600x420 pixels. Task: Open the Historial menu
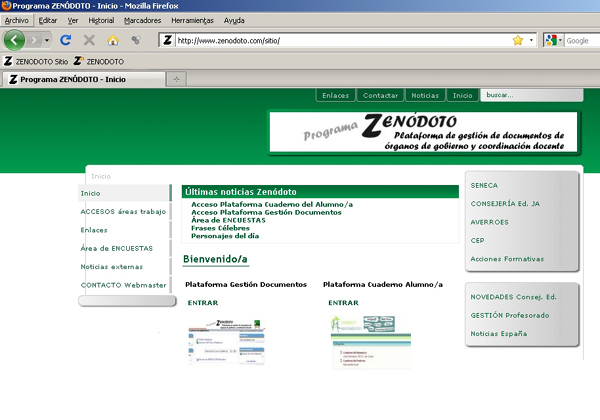coord(101,21)
